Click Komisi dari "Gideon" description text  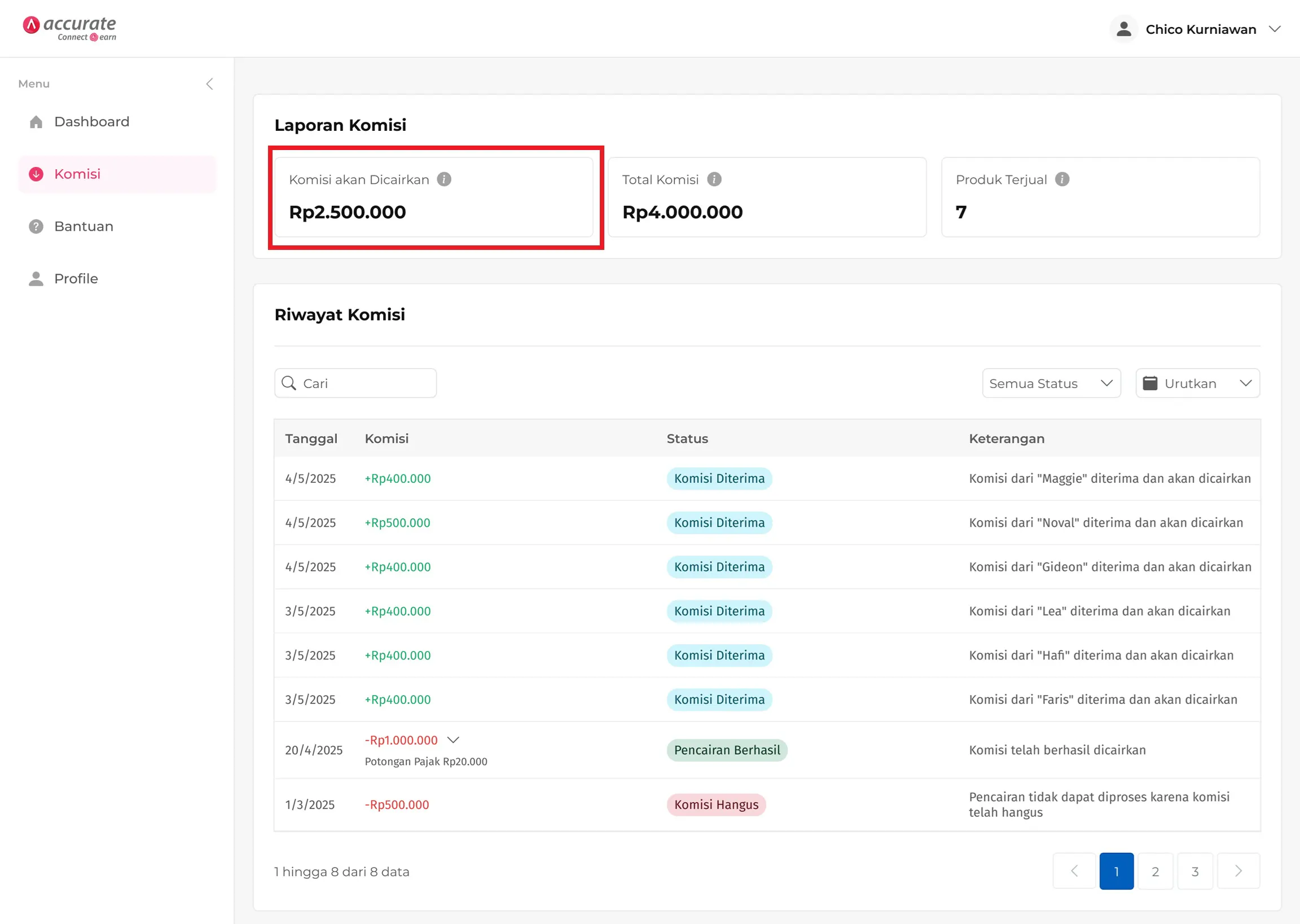pos(1110,567)
